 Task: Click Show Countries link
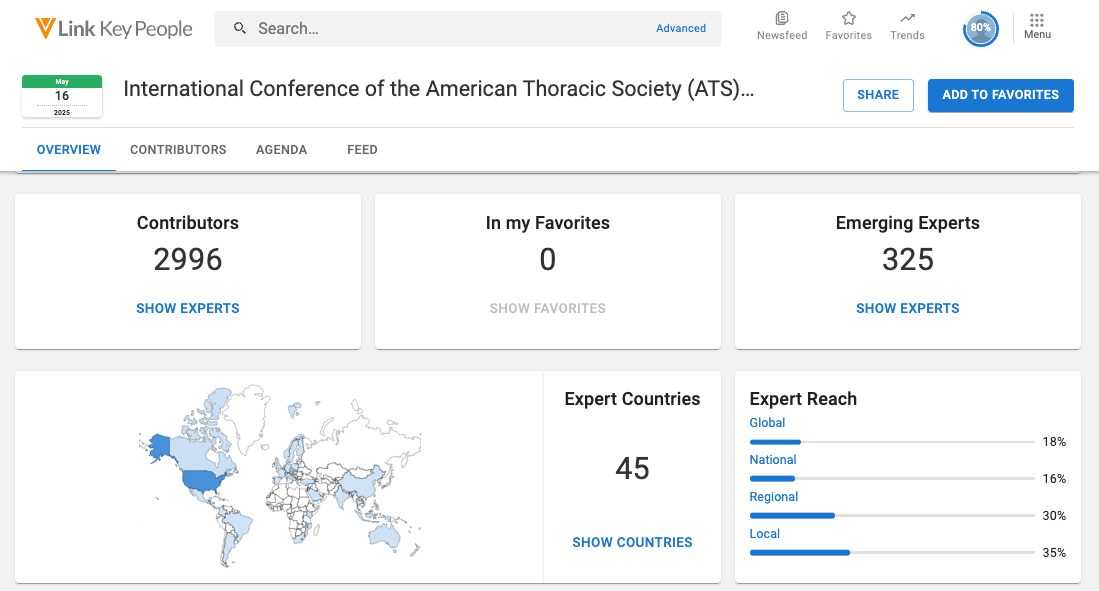632,542
